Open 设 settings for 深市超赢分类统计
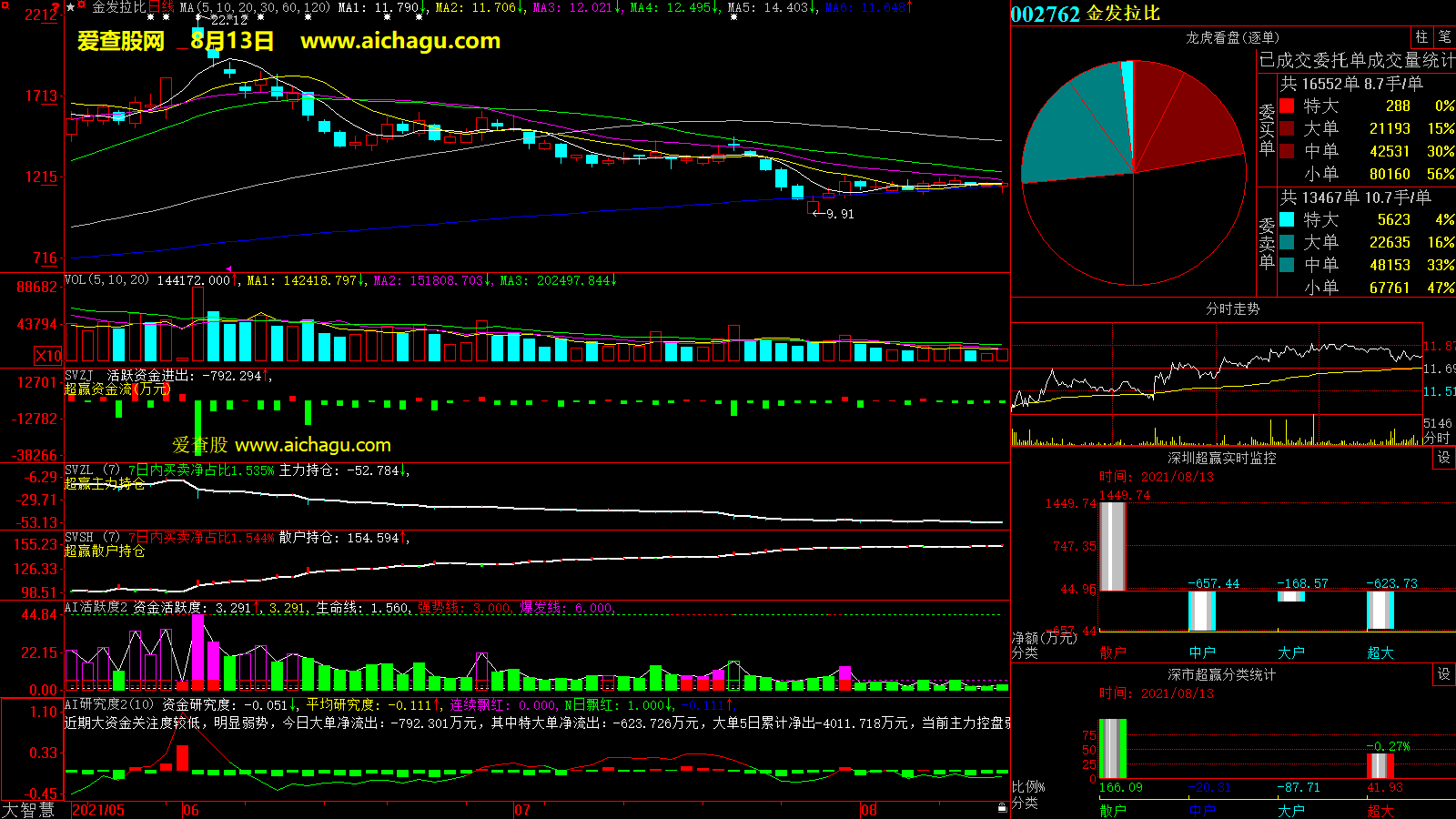 (x=1444, y=674)
